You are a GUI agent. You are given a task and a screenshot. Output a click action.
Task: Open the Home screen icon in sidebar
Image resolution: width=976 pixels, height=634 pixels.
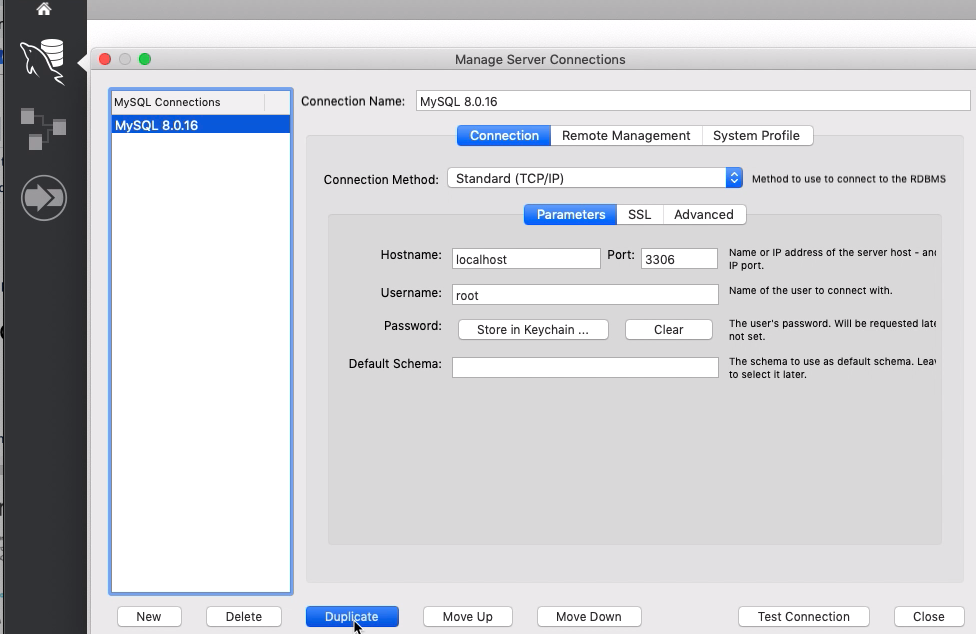coord(44,9)
